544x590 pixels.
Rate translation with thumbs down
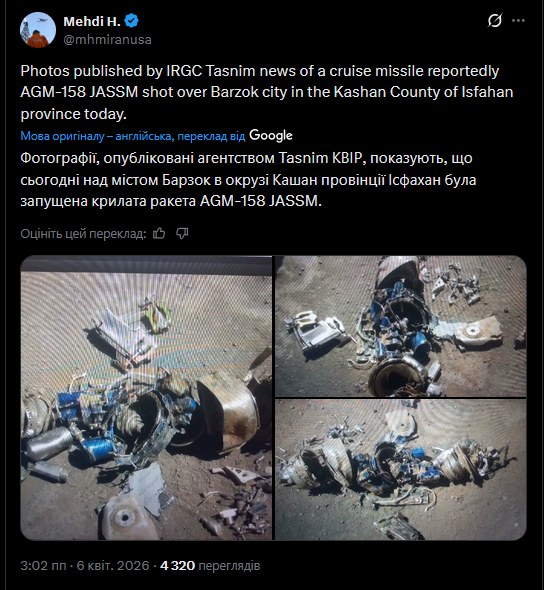click(x=182, y=234)
